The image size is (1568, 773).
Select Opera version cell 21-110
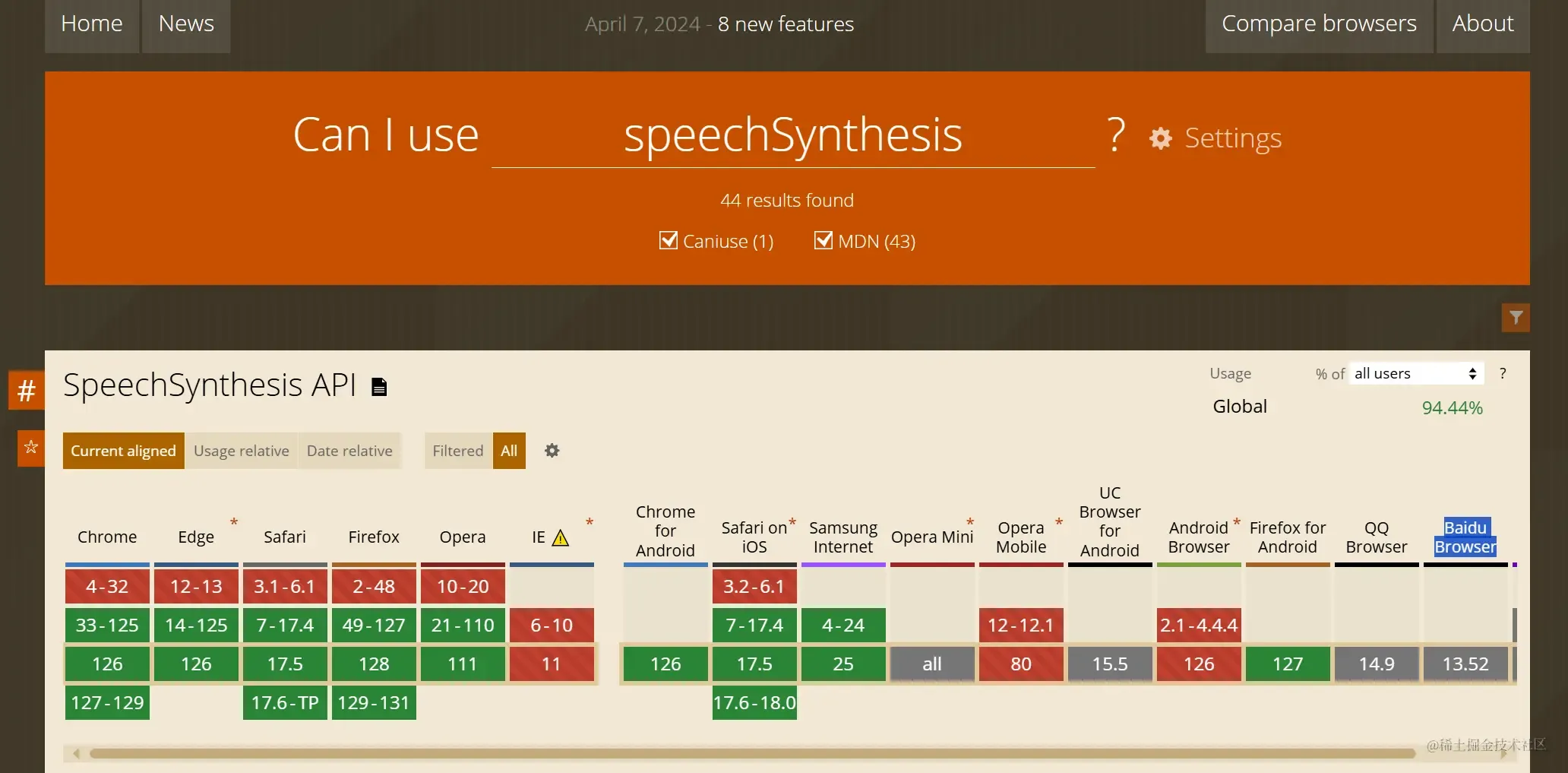463,625
